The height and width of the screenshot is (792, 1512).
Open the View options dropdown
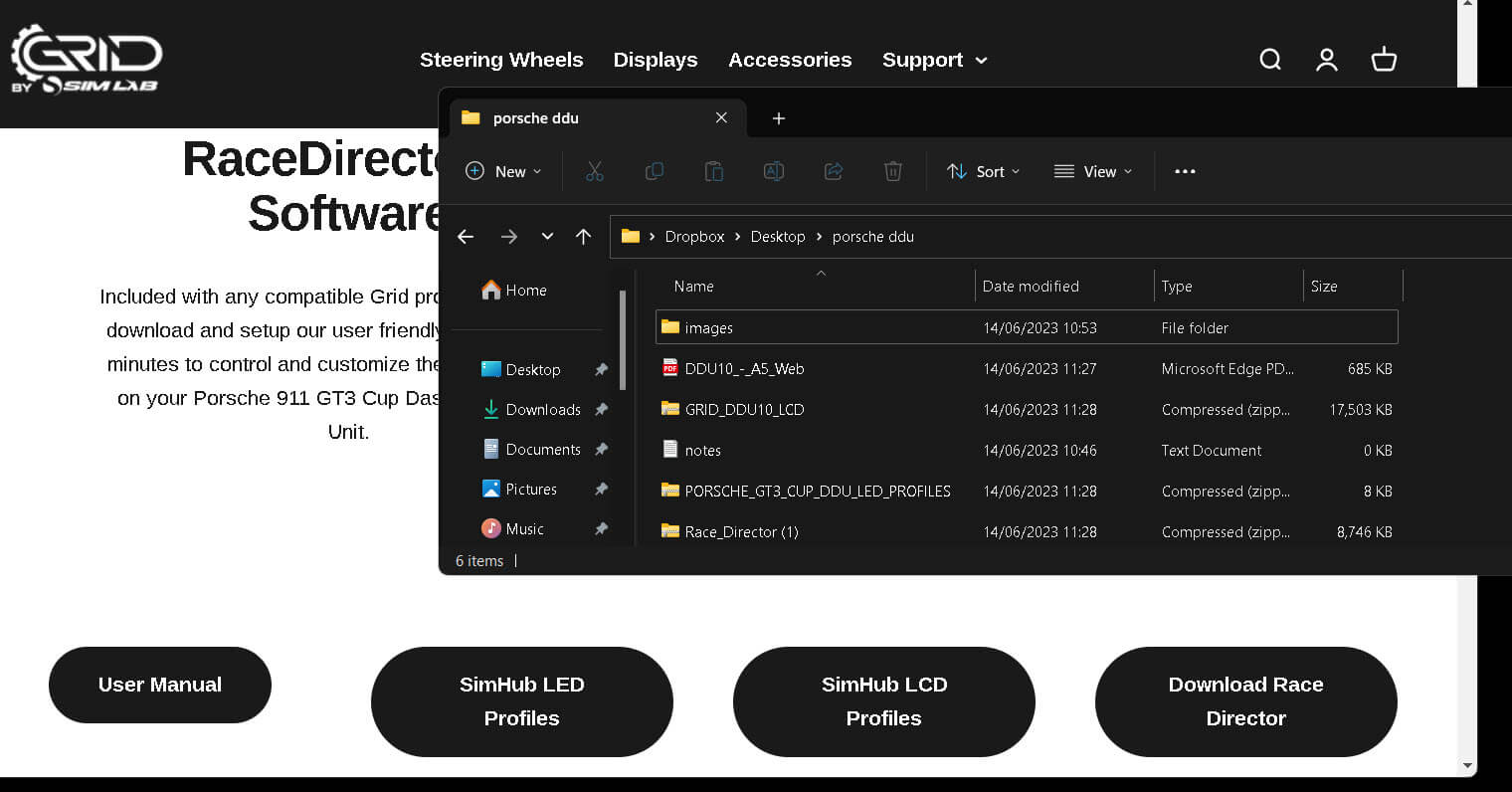pos(1093,171)
